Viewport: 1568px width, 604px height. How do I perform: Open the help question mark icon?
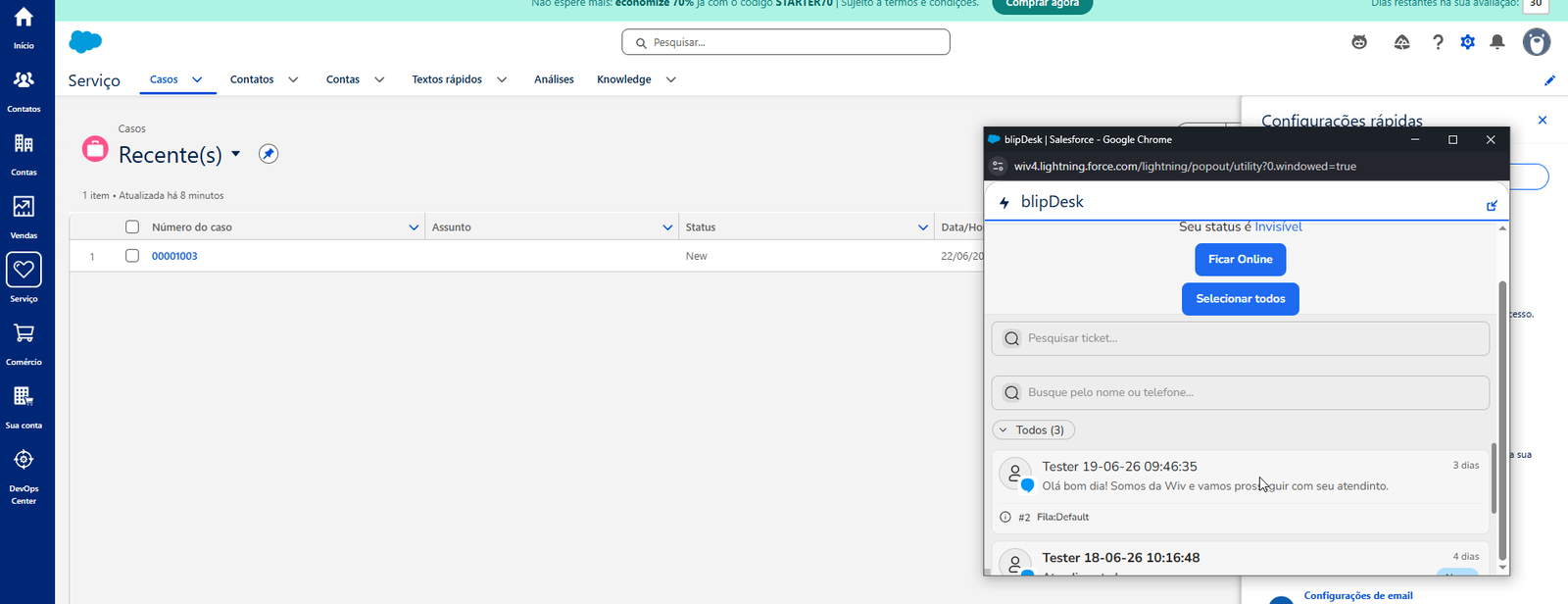[1438, 42]
